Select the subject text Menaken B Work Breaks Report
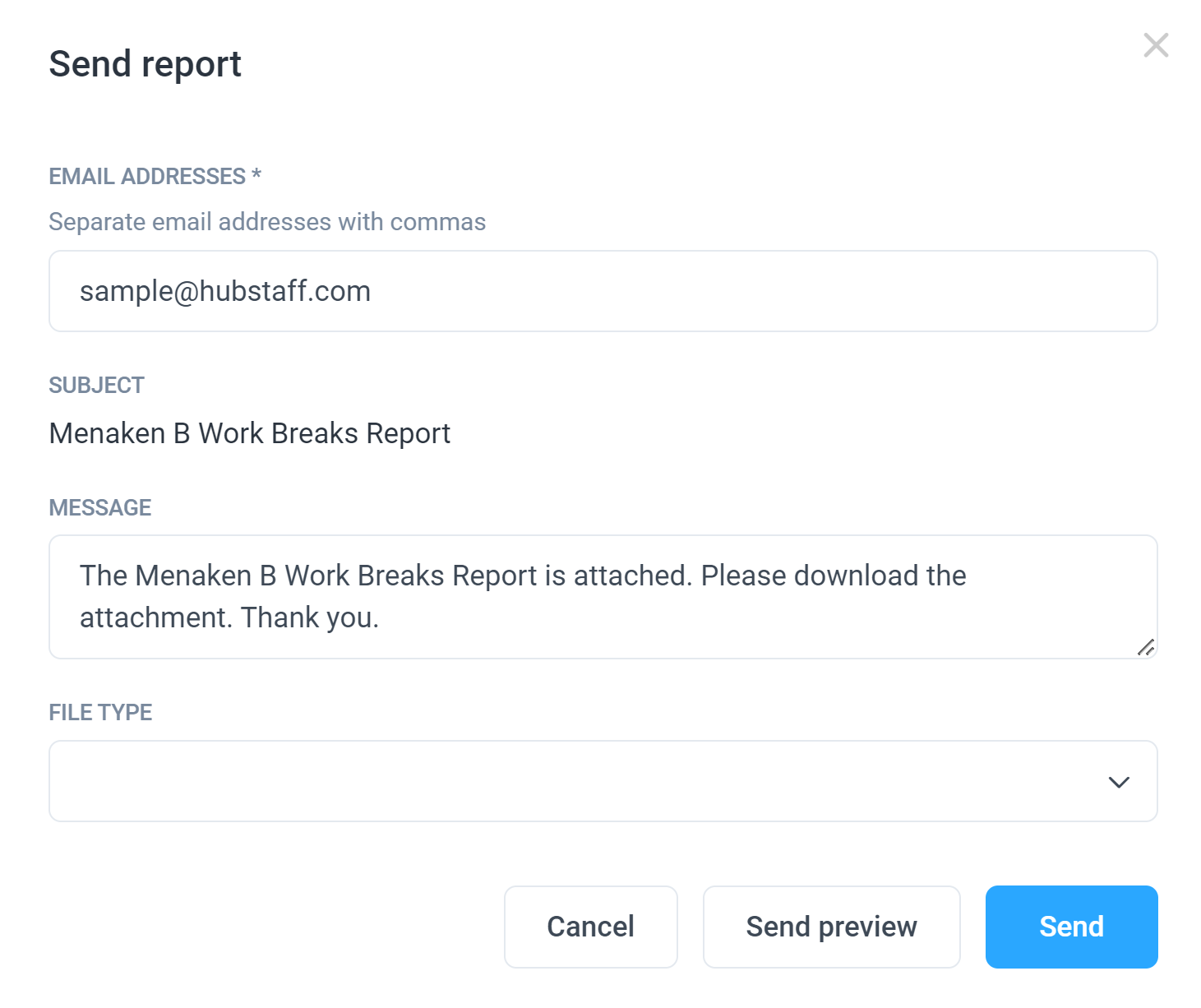The width and height of the screenshot is (1201, 1008). coord(250,433)
